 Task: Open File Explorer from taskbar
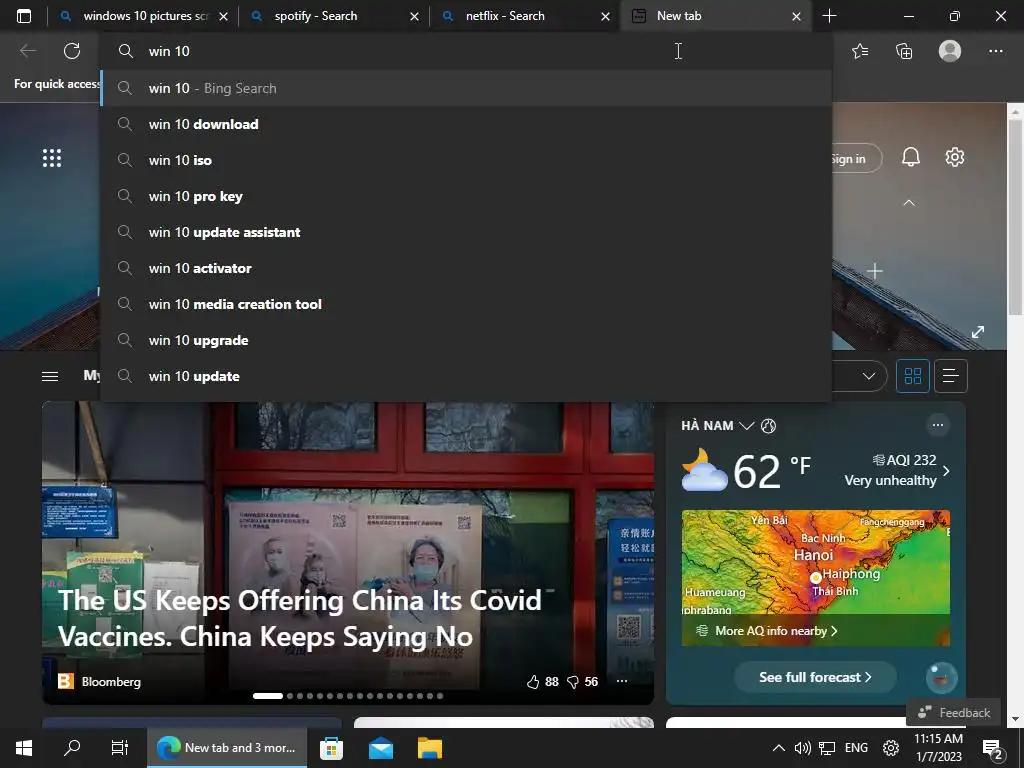pos(430,748)
